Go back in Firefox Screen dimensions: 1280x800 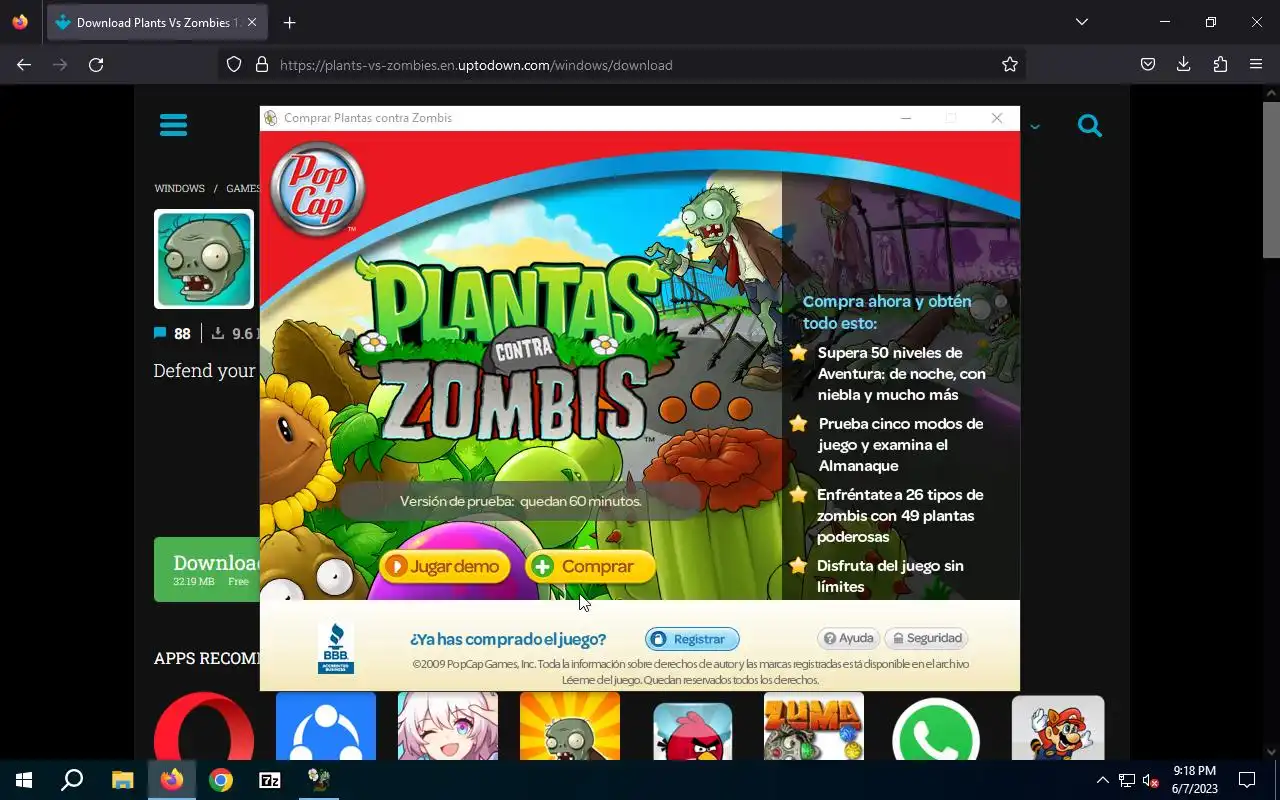(x=24, y=65)
